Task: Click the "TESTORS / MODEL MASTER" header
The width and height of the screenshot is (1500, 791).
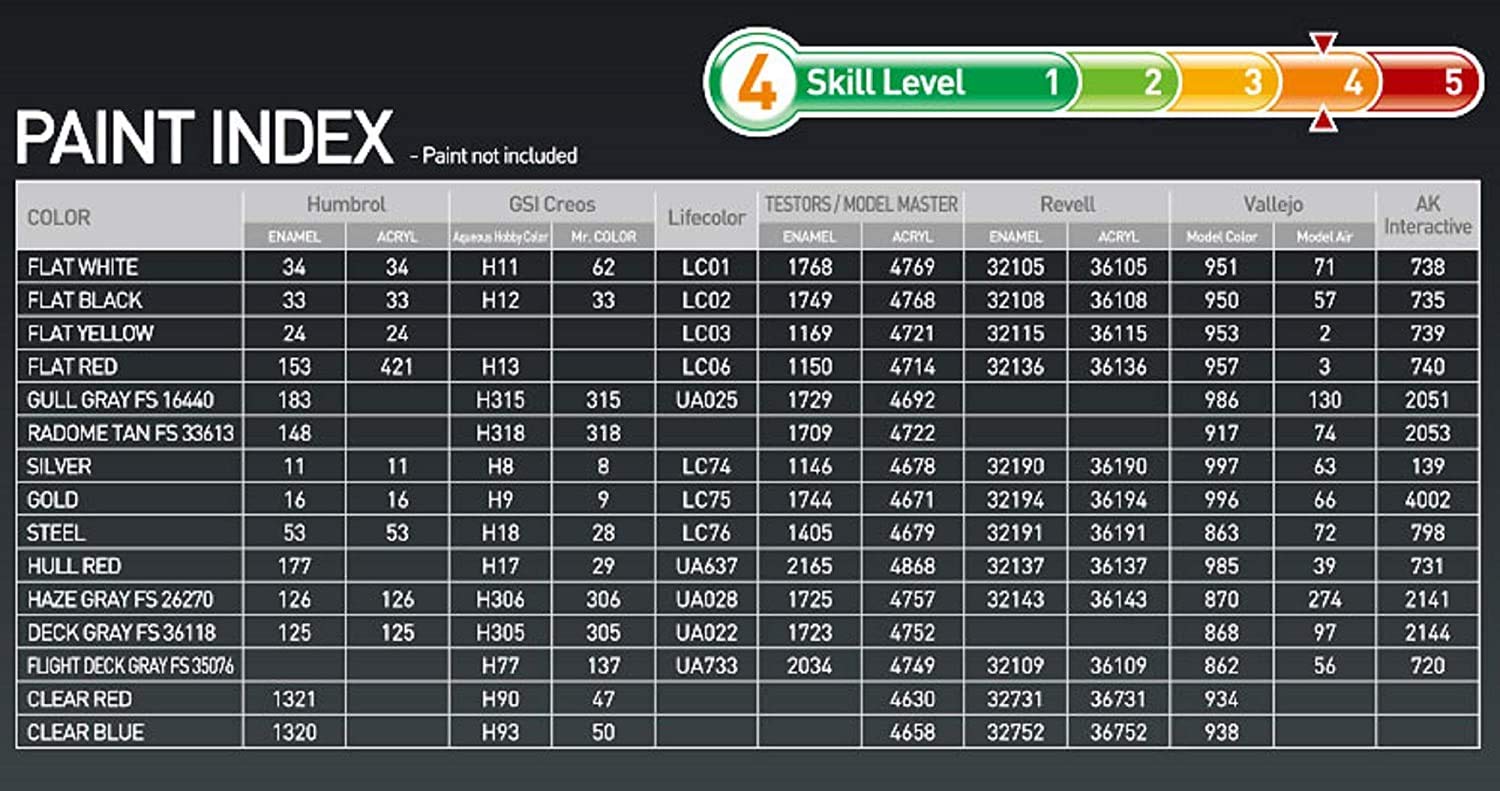Action: [861, 204]
